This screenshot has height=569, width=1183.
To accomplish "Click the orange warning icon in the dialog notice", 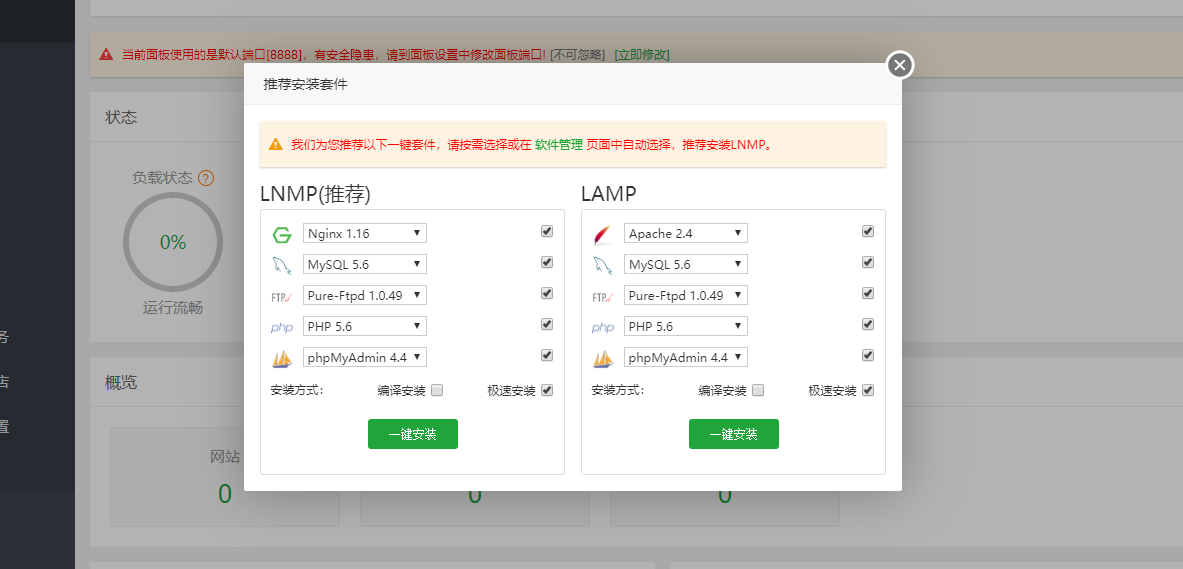I will pos(275,145).
